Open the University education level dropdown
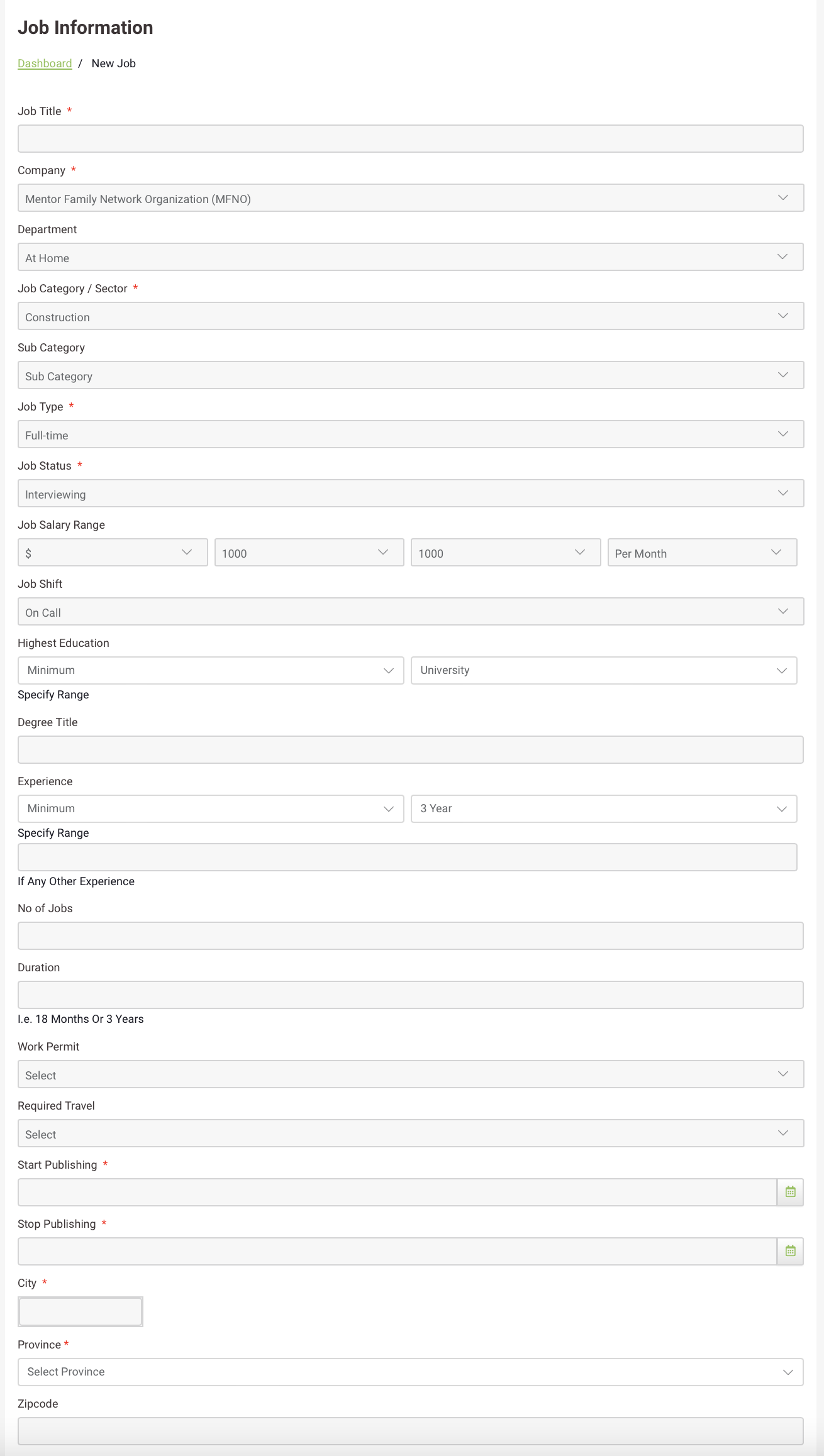 [x=604, y=670]
